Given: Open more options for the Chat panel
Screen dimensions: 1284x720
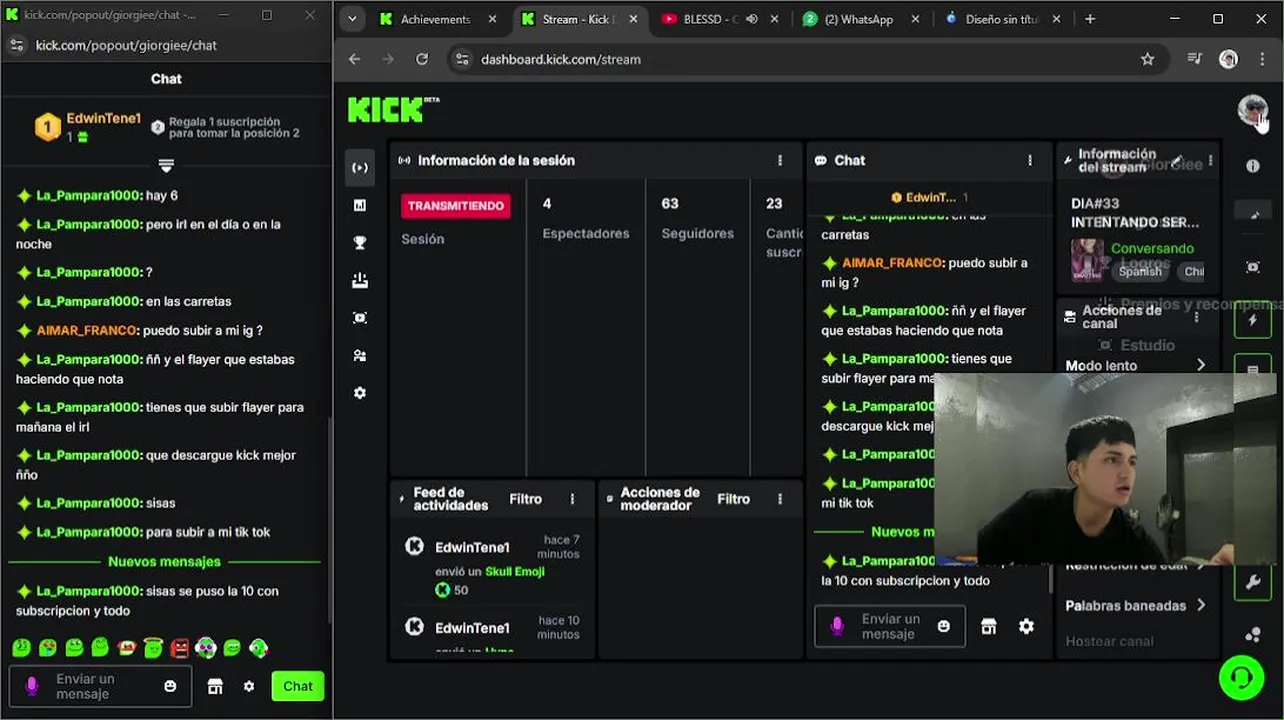Looking at the screenshot, I should pos(1030,160).
